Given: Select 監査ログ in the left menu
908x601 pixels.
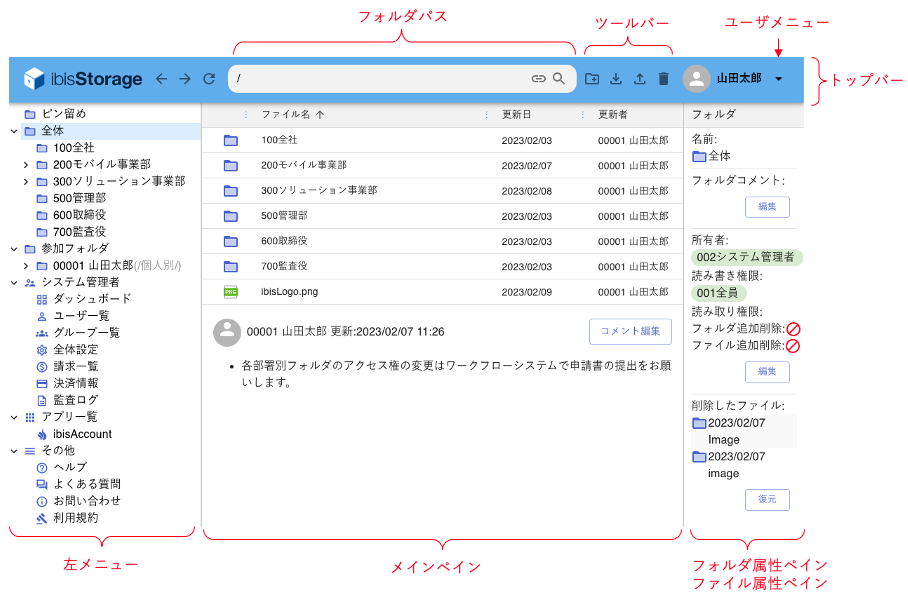Looking at the screenshot, I should click(75, 400).
